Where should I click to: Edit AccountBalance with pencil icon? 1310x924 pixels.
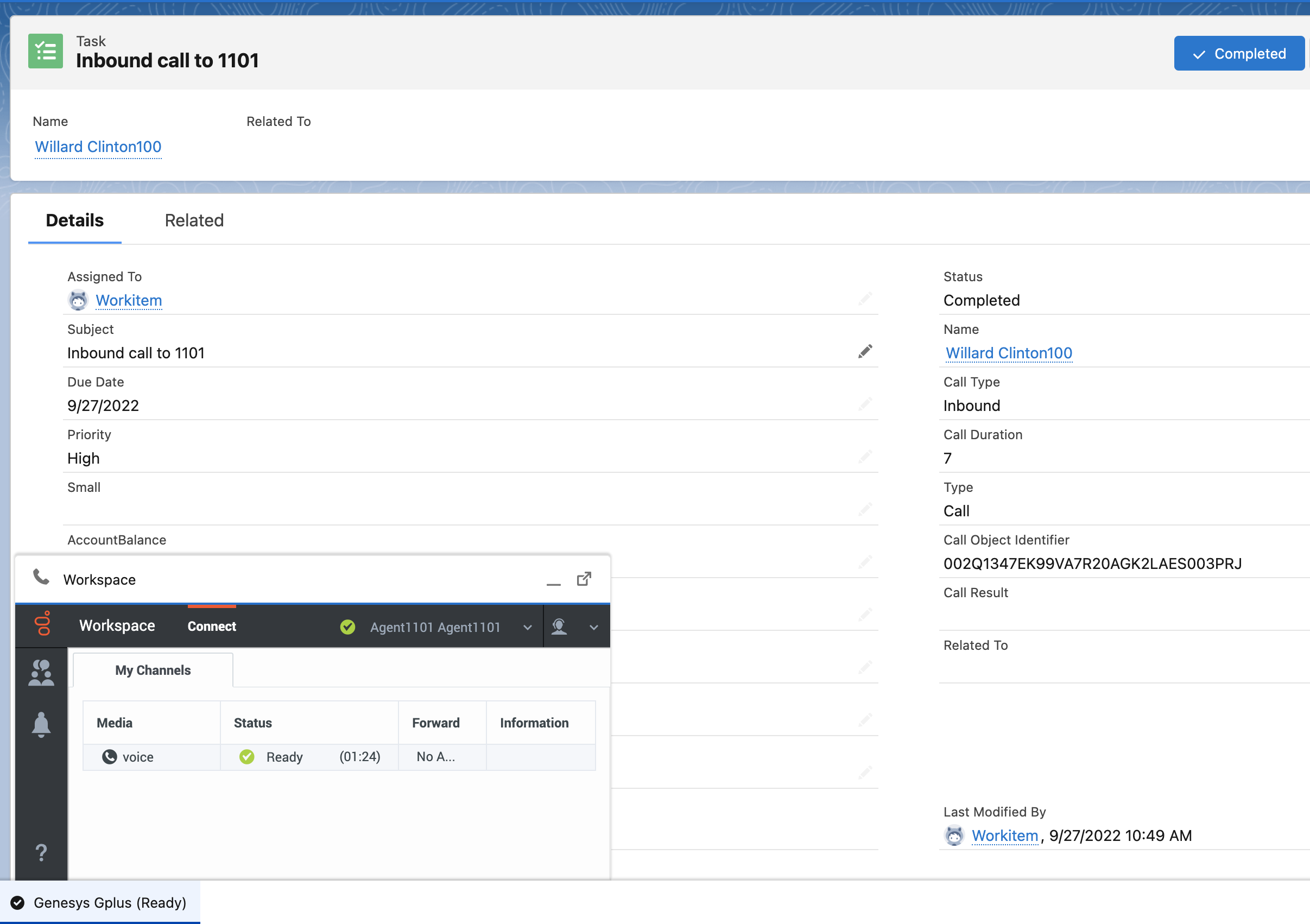pos(865,562)
